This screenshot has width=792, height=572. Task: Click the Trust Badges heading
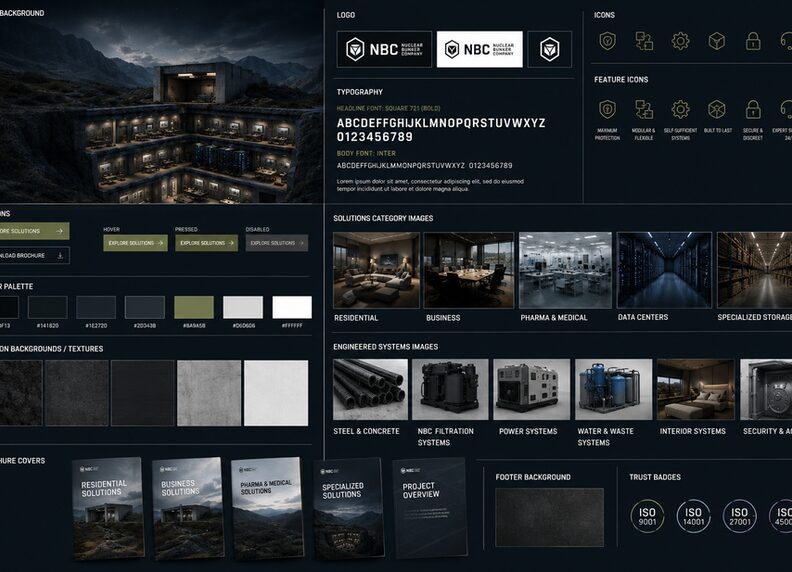click(655, 477)
